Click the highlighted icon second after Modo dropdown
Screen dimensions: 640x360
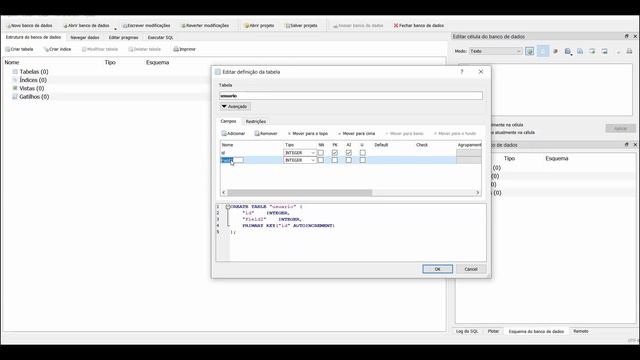click(543, 51)
